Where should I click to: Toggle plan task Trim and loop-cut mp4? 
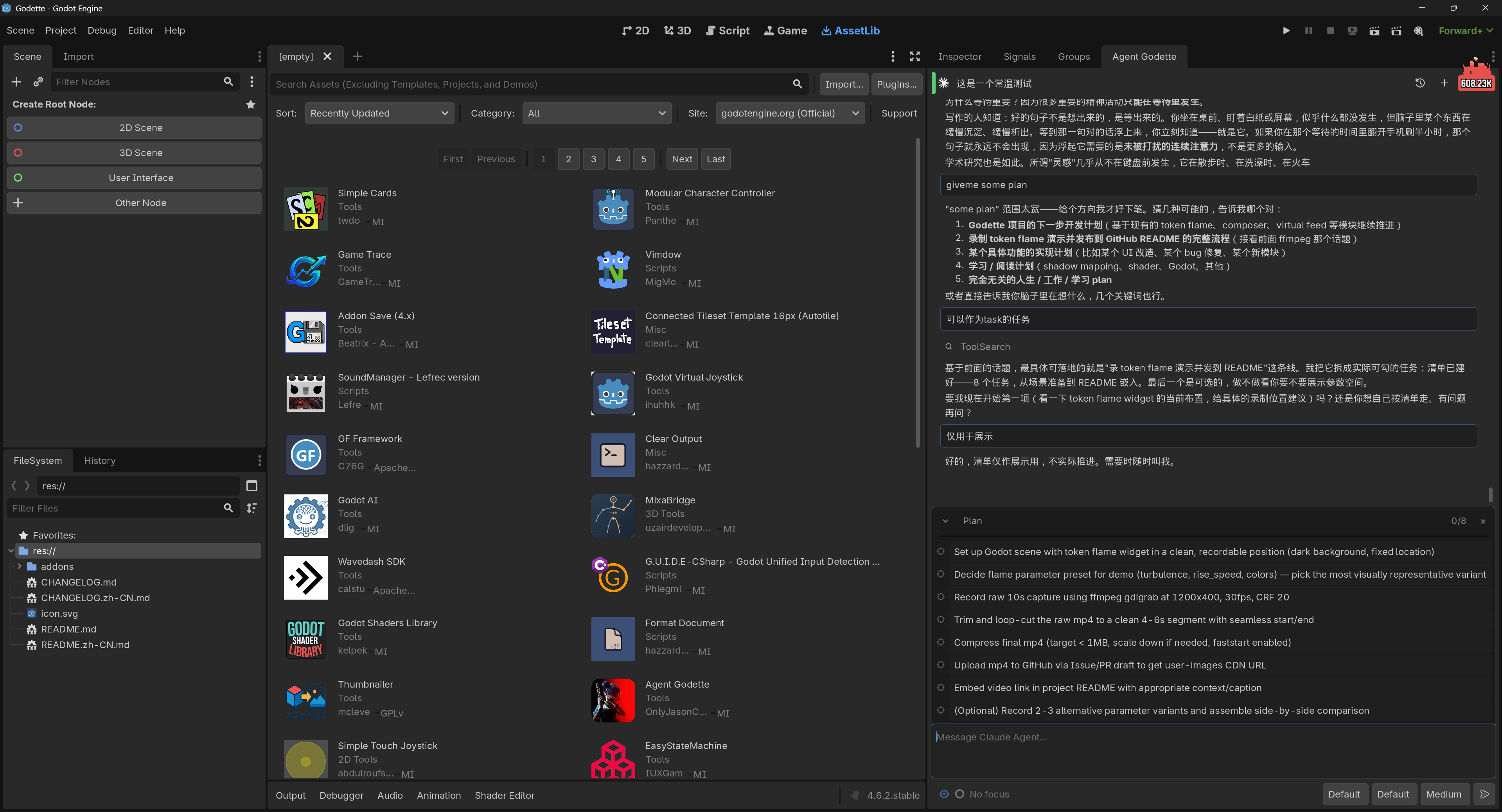[940, 620]
